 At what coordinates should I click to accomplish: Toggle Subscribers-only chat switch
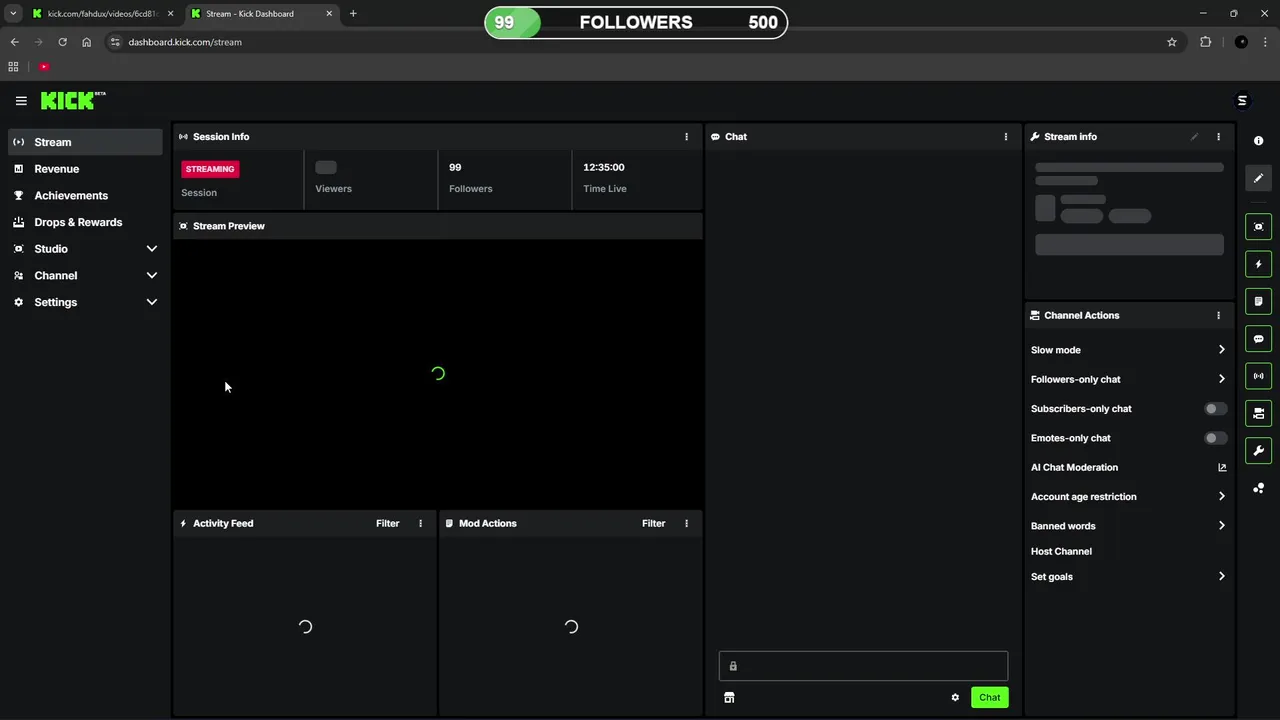[x=1215, y=409]
